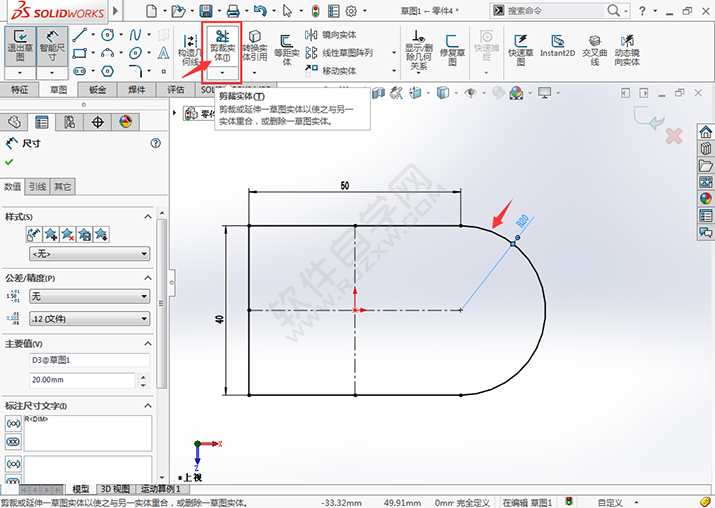The height and width of the screenshot is (508, 715).
Task: Collapse the 主要值 (Primary Value) section
Action: [x=148, y=343]
